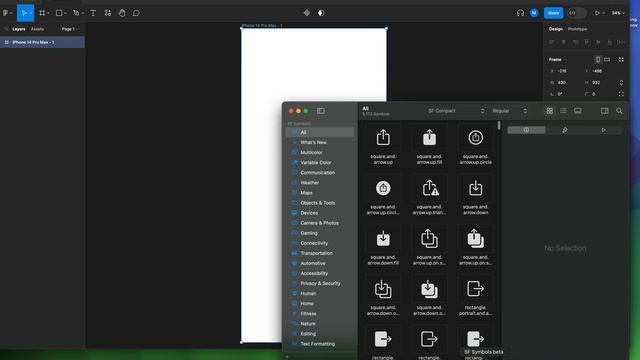Screen dimensions: 640x360
Task: Click the SF Symbols search icon
Action: (619, 111)
